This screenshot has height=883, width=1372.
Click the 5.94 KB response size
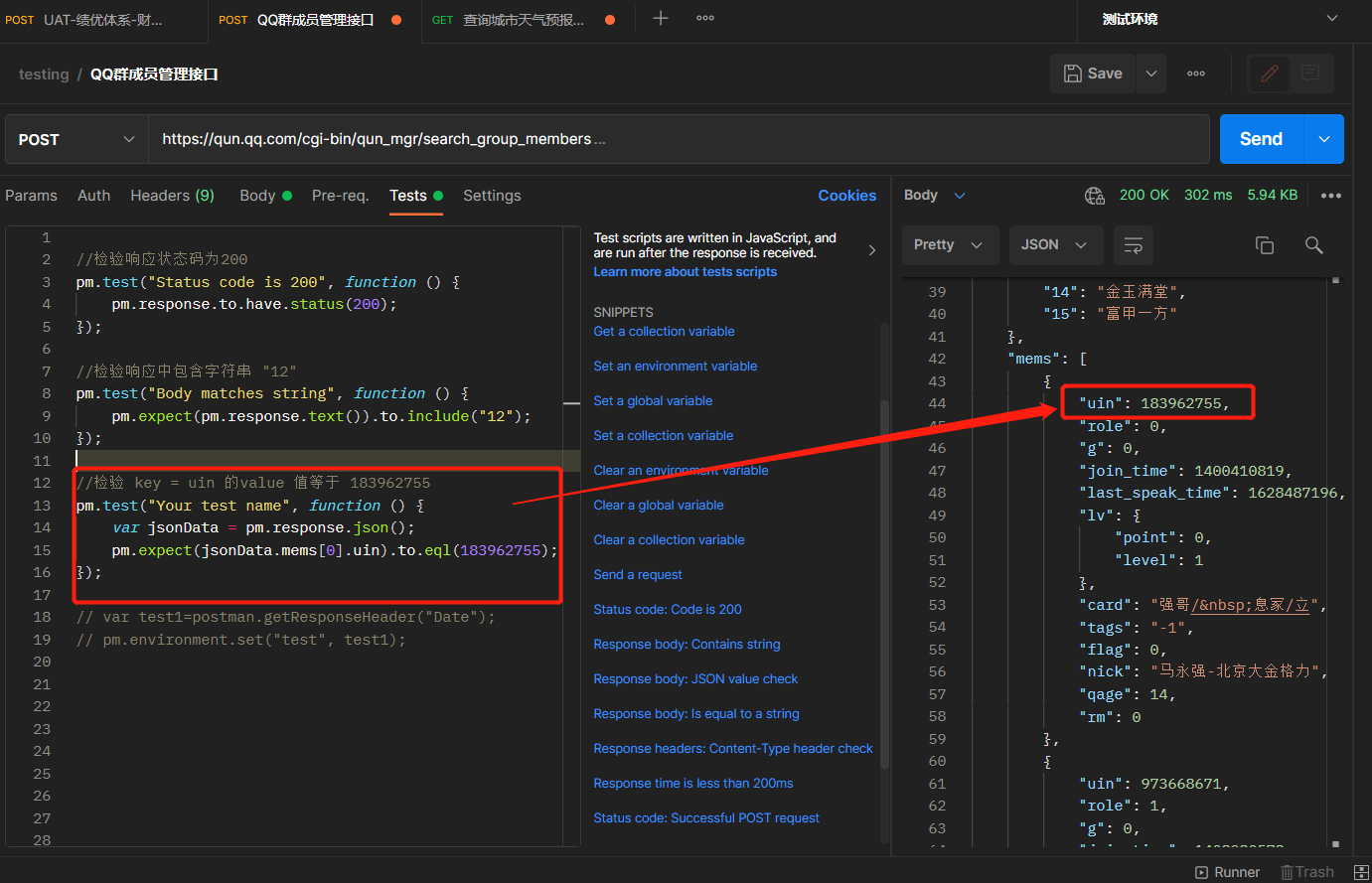(x=1273, y=196)
